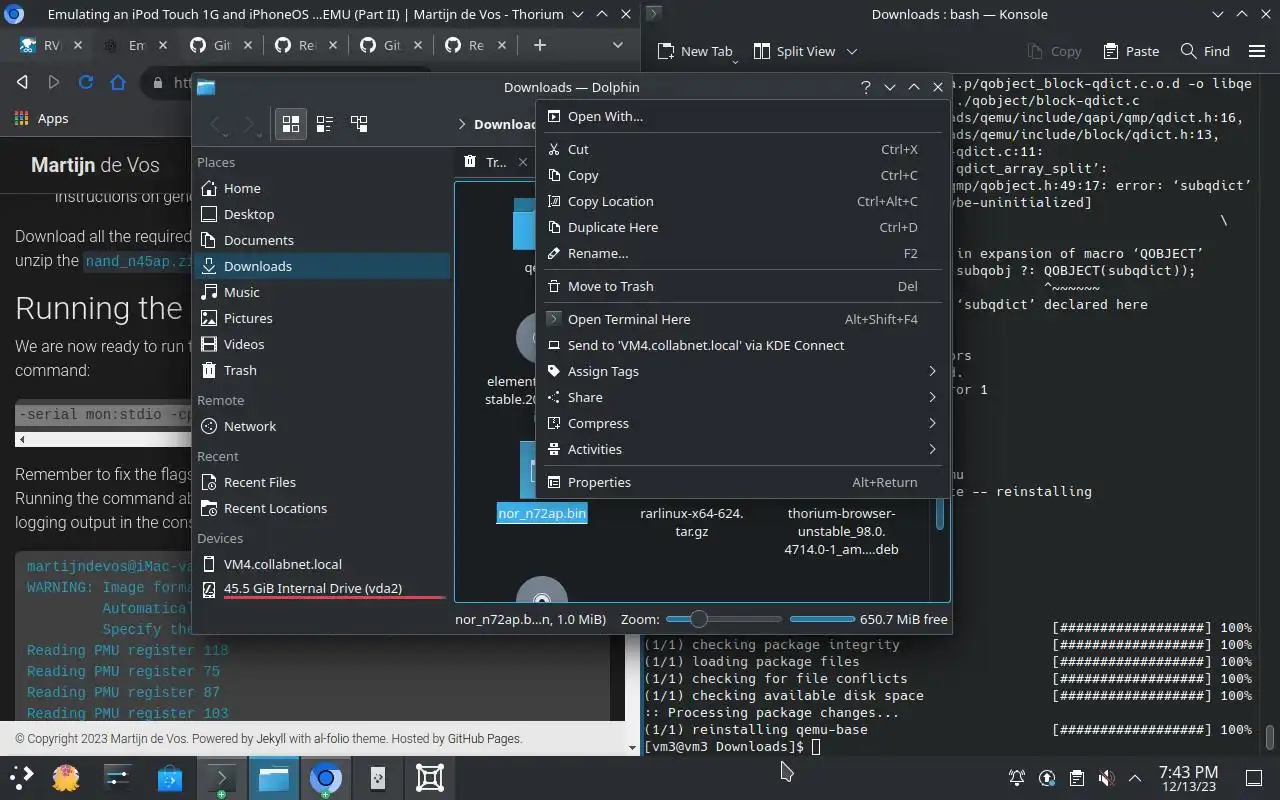
Task: Choose Open Terminal Here menu entry
Action: click(742, 319)
